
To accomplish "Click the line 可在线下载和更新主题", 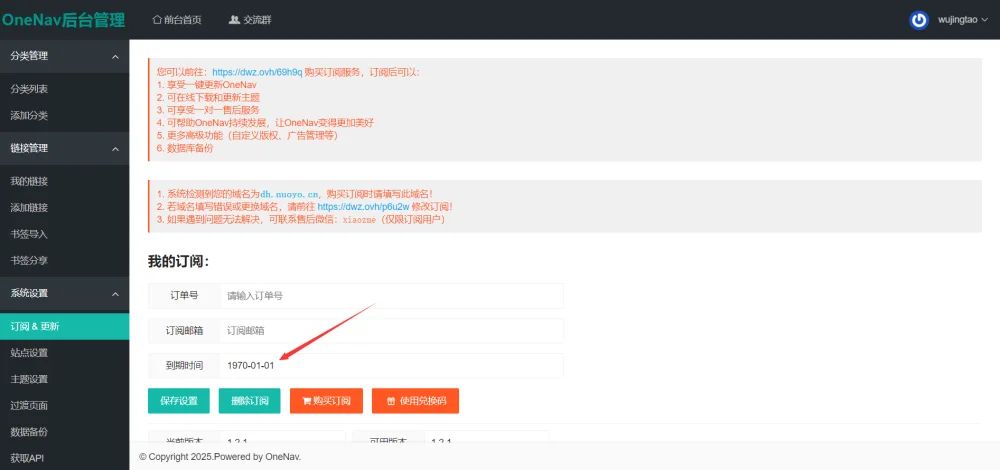I will pyautogui.click(x=208, y=98).
